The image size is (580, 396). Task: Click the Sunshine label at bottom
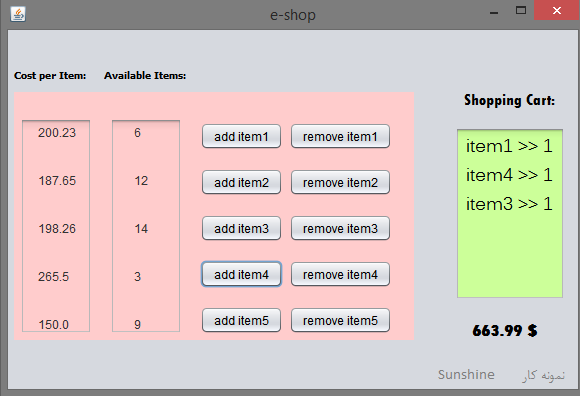(466, 375)
